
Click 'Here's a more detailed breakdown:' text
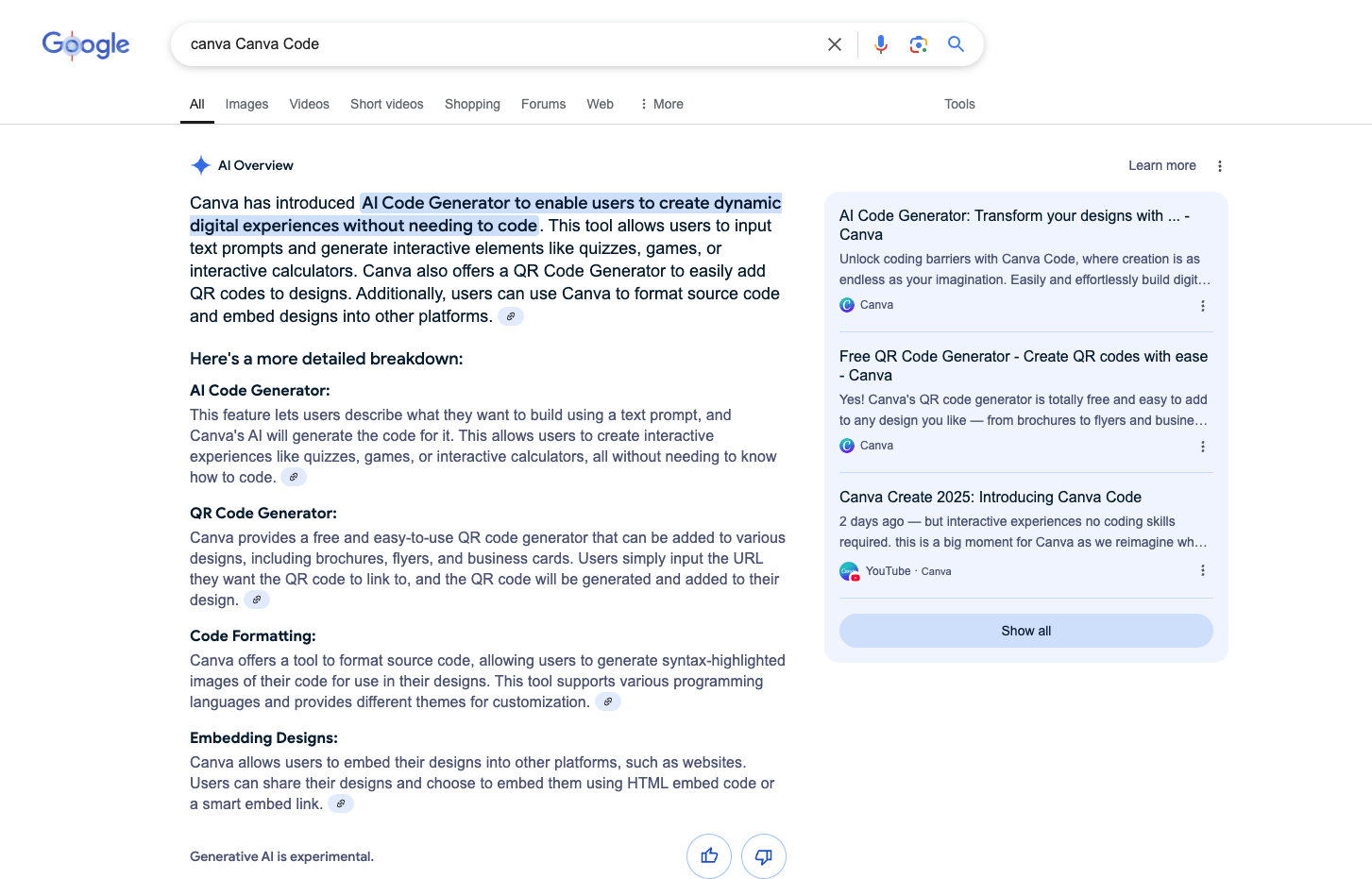(327, 359)
